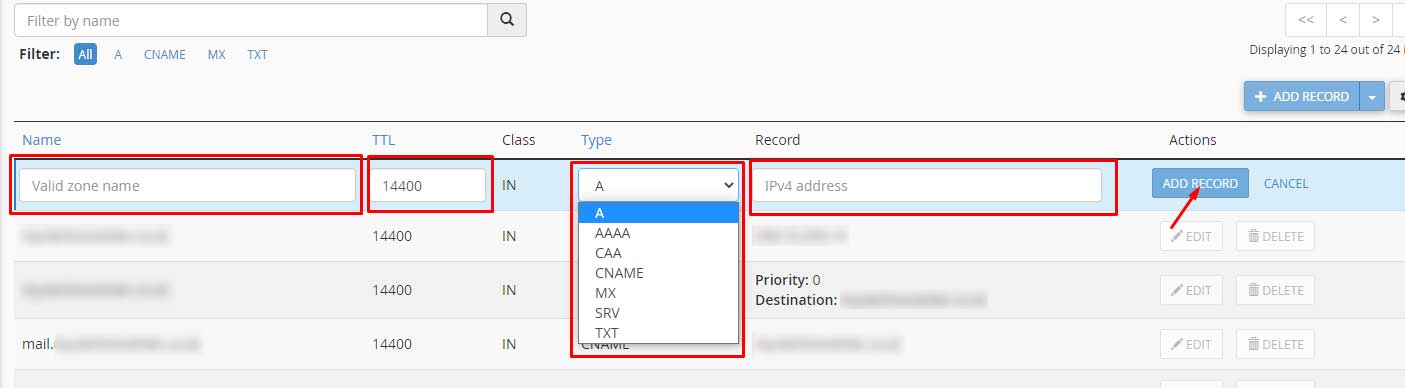Cancel the new record row

pyautogui.click(x=1286, y=183)
